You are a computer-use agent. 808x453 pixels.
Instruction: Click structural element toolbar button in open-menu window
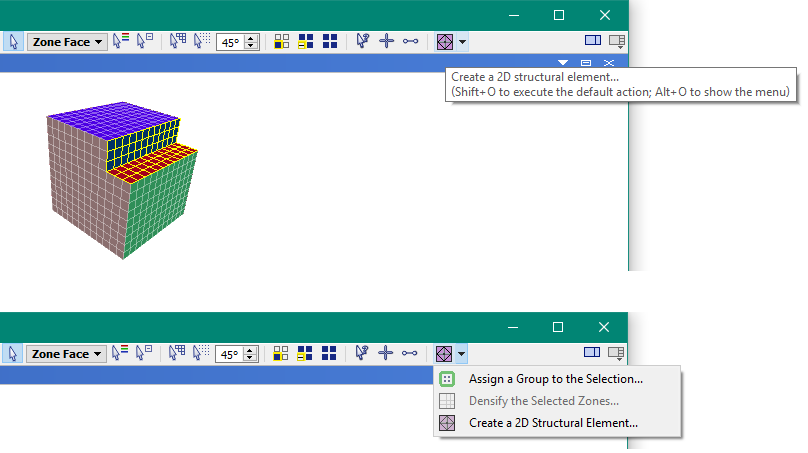click(x=444, y=354)
